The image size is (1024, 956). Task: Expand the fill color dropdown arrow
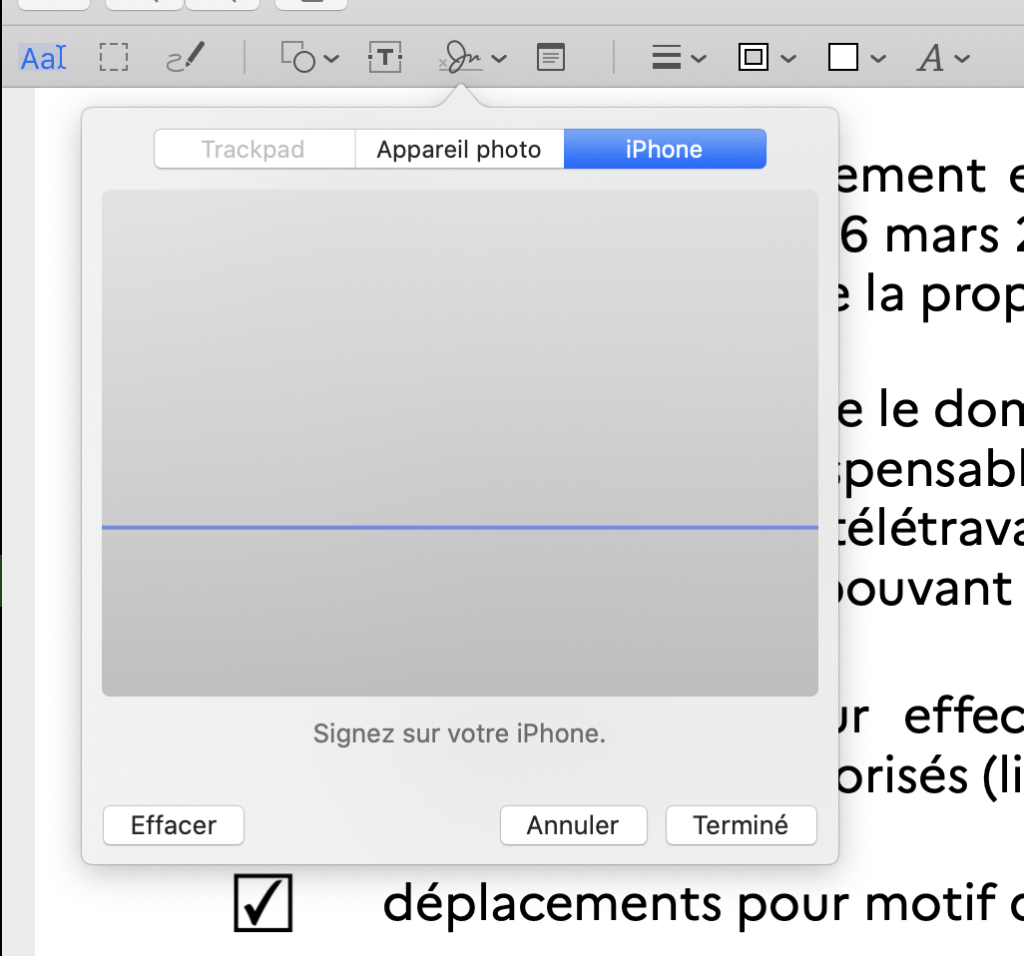click(878, 59)
